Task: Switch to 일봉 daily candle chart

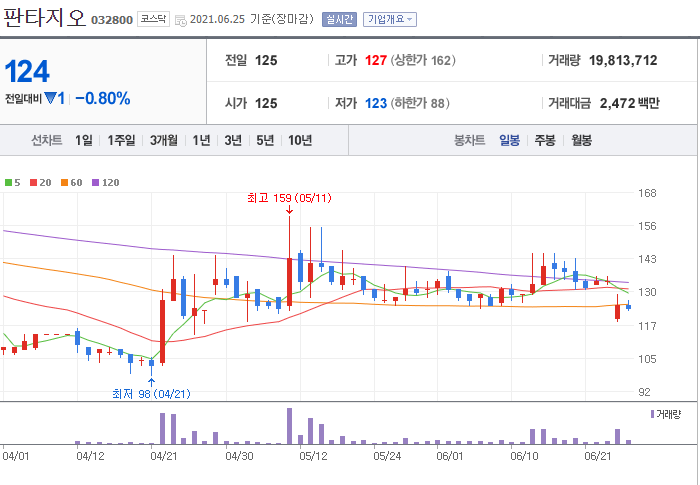Action: 509,140
